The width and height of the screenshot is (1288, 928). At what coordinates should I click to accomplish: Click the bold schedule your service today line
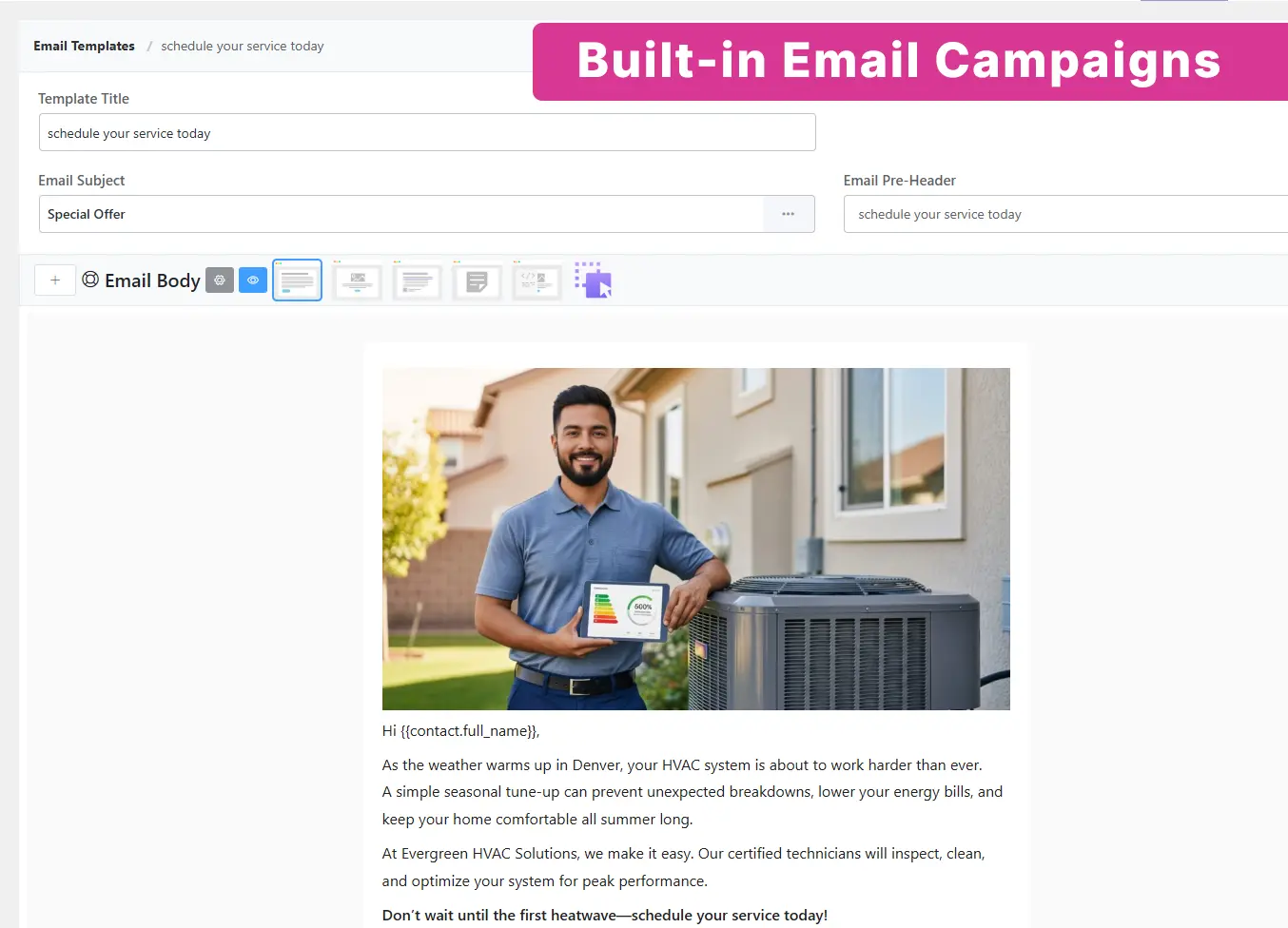[x=605, y=916]
